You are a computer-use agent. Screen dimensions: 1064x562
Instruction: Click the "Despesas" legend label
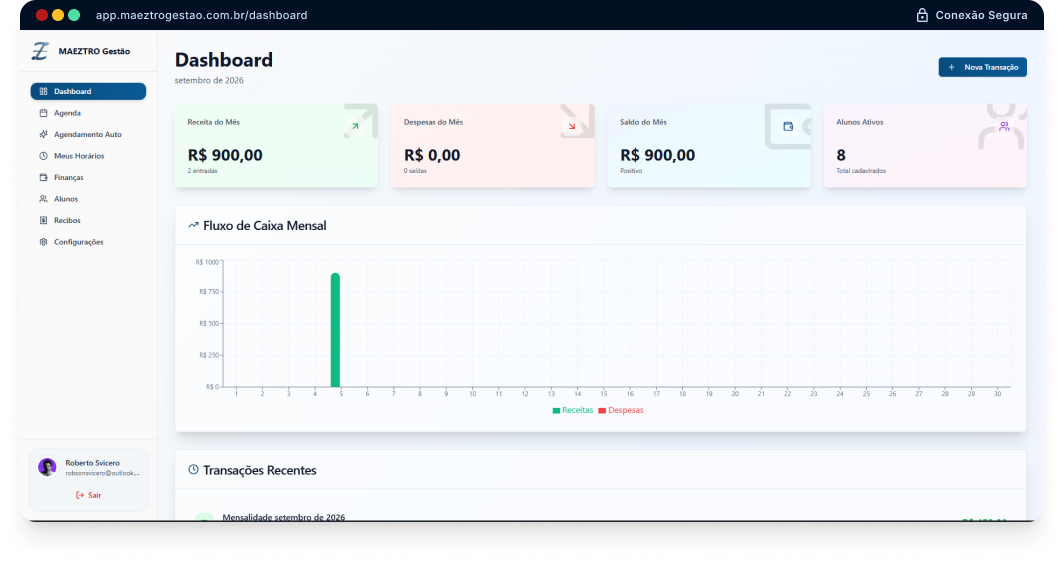(626, 411)
